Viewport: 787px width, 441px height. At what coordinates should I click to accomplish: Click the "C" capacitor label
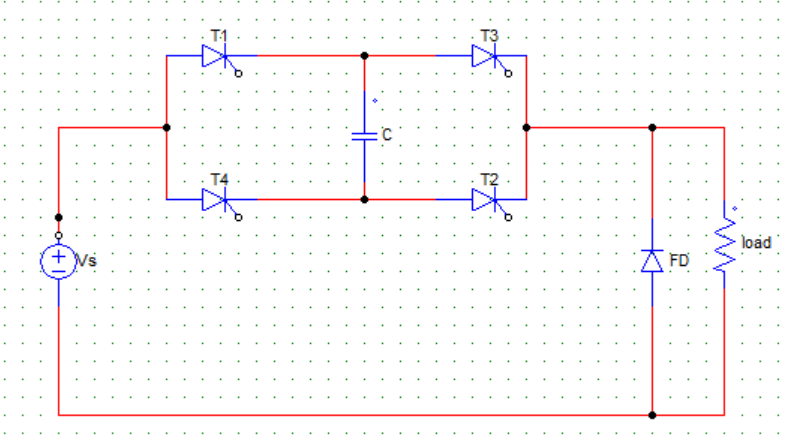[386, 135]
